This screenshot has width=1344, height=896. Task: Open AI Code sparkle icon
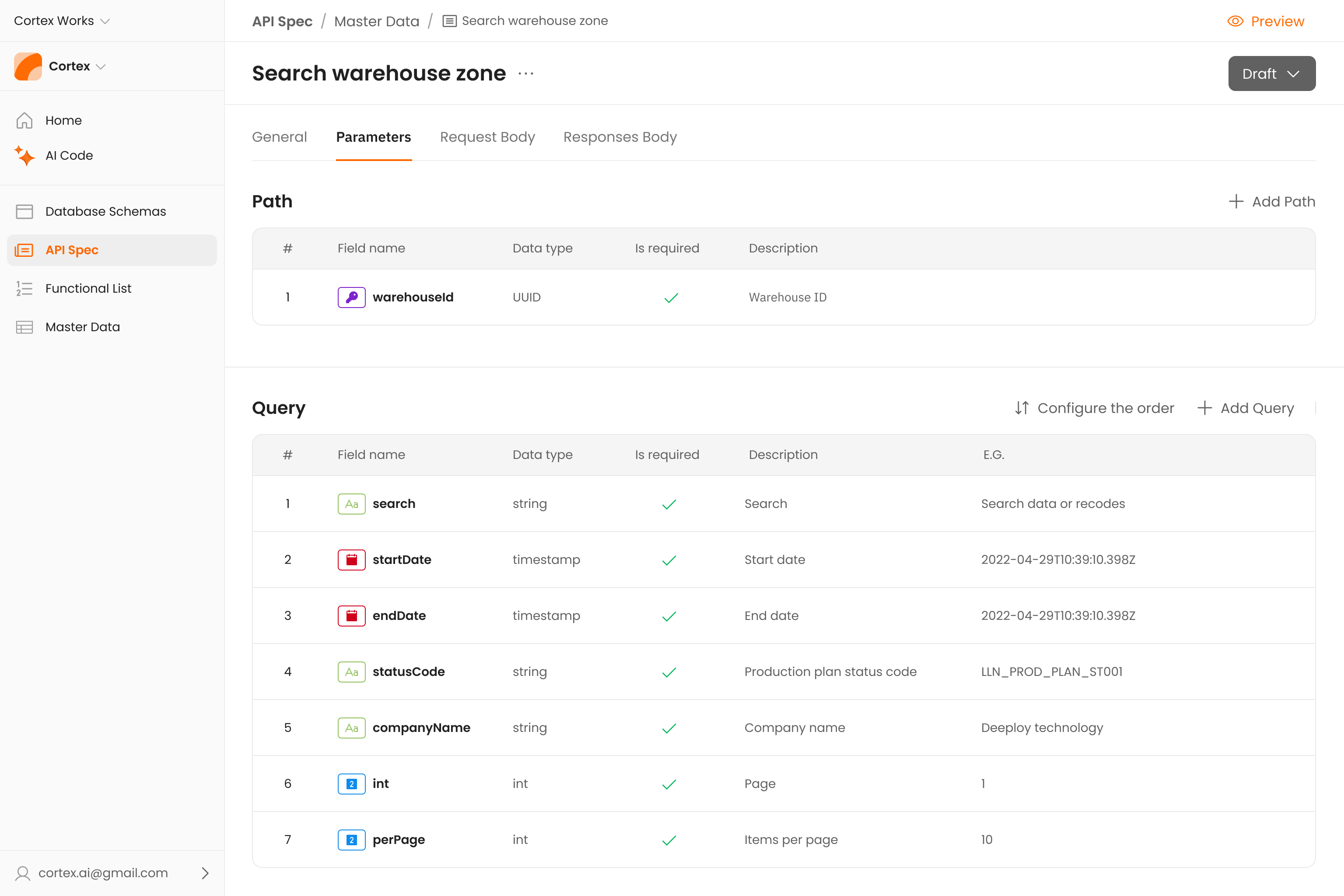point(24,155)
